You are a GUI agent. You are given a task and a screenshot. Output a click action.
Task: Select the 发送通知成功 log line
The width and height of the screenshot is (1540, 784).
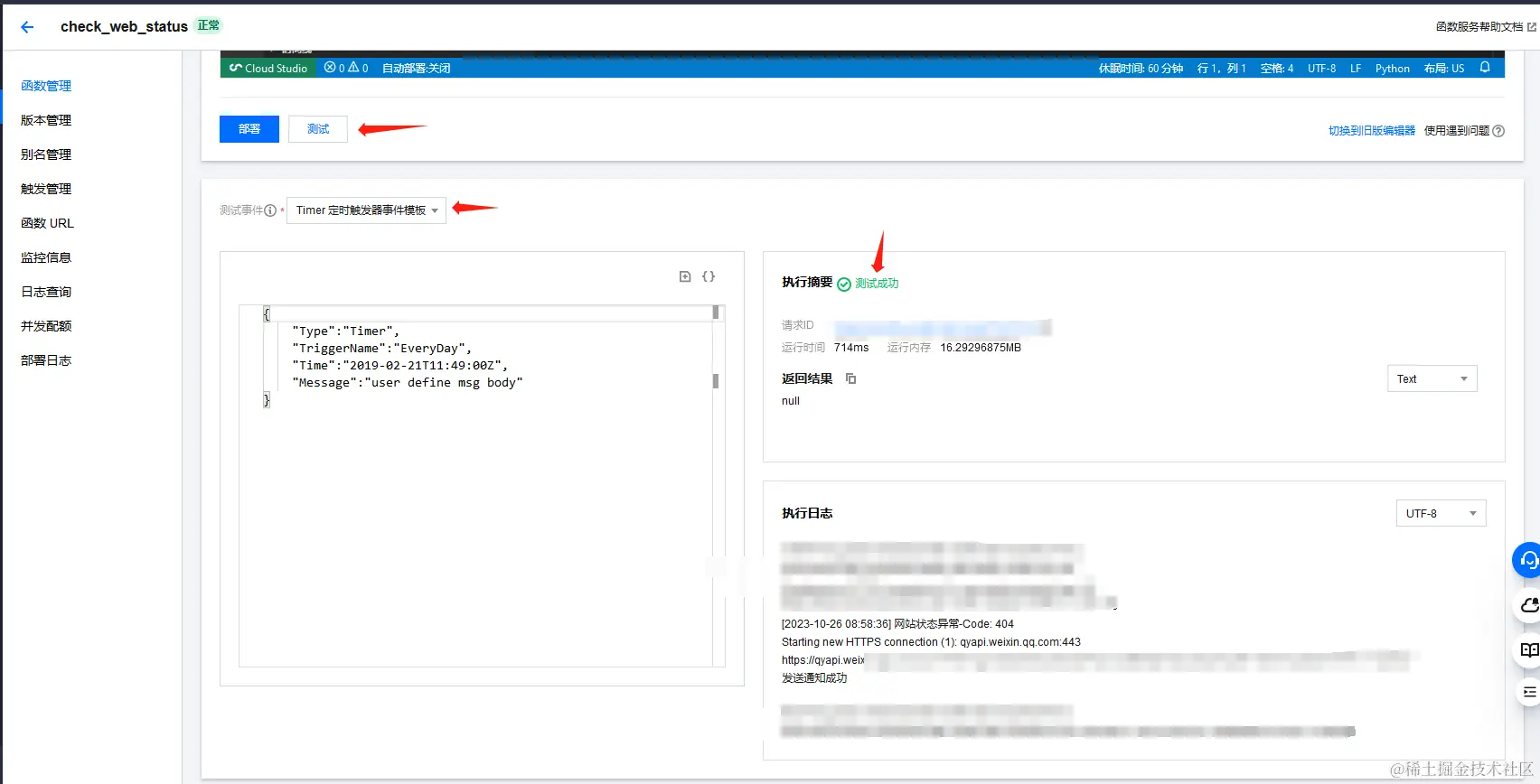[814, 678]
